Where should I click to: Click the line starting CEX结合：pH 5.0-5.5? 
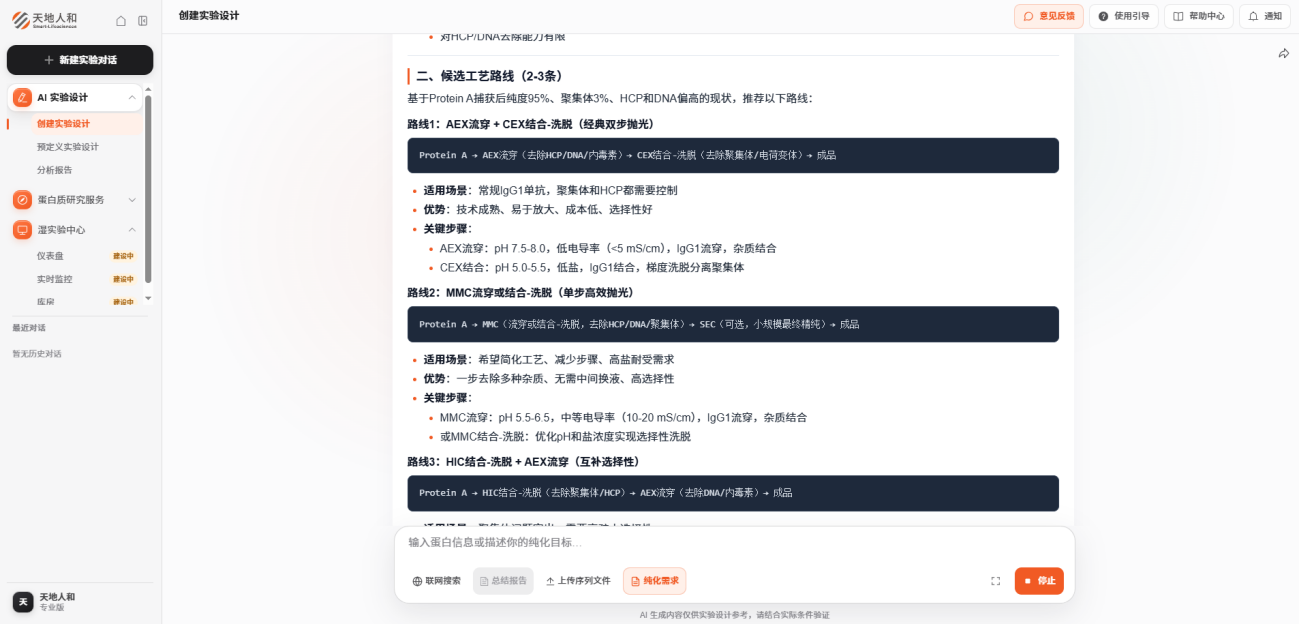click(592, 267)
